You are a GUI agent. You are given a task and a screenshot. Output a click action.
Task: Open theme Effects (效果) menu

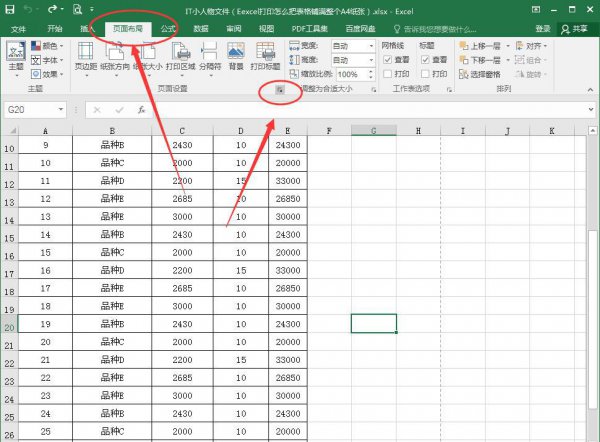47,74
